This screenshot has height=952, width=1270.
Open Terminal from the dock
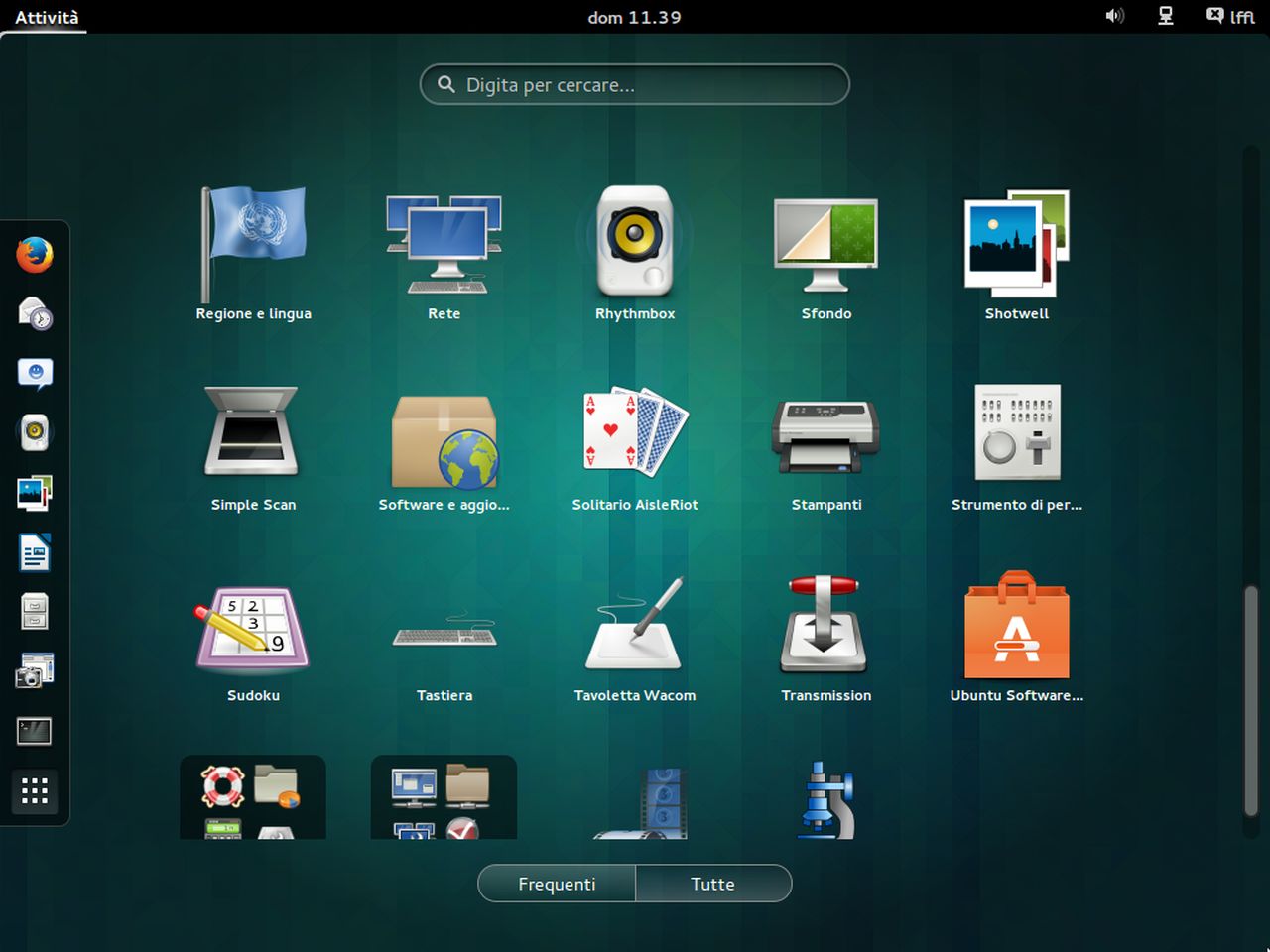click(35, 732)
